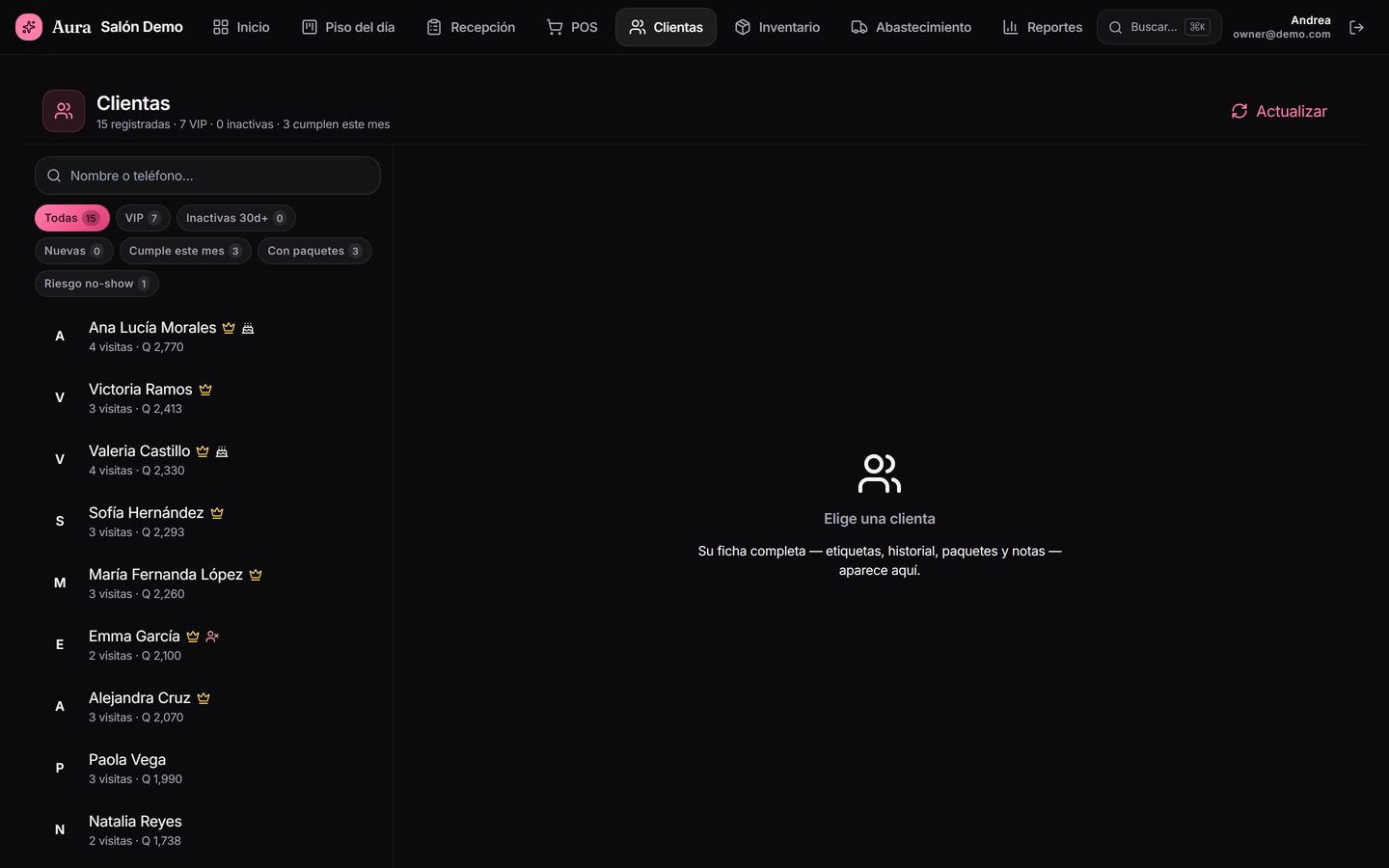Toggle the Nuevas filter chip
The width and height of the screenshot is (1389, 868).
coord(74,251)
